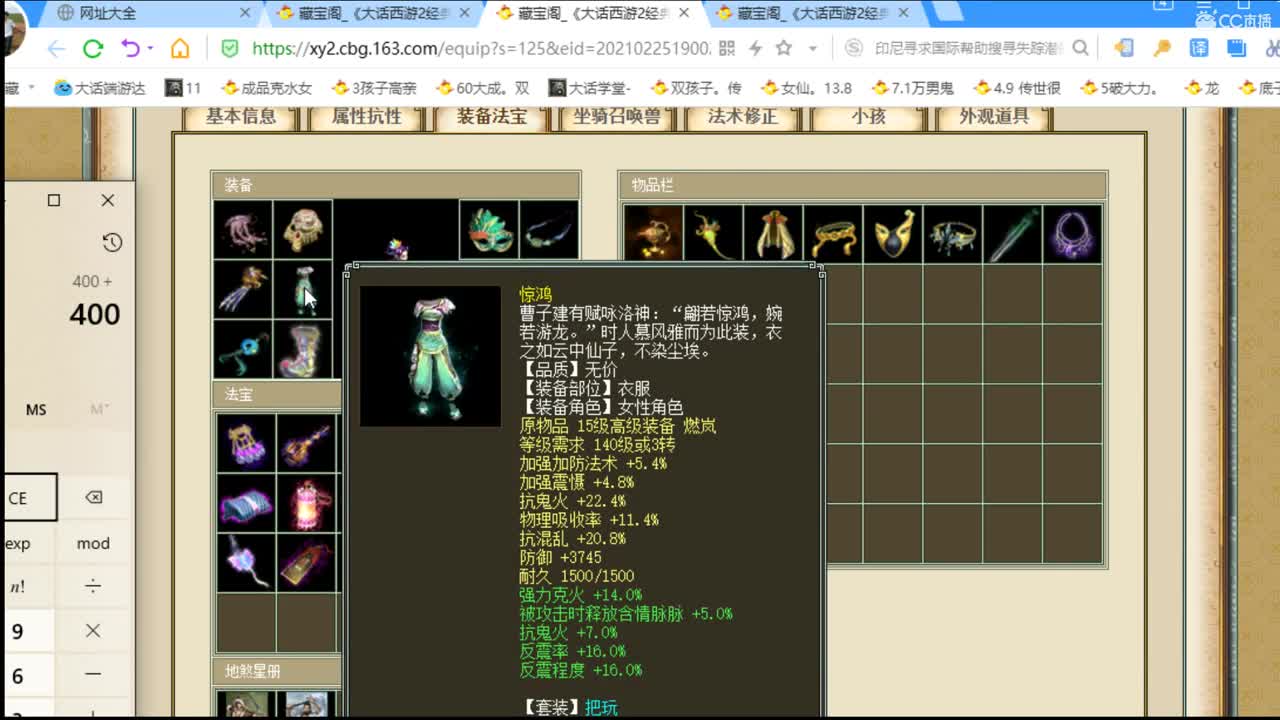The image size is (1280, 720).
Task: Open the purple necklace inventory item
Action: (x=1073, y=234)
